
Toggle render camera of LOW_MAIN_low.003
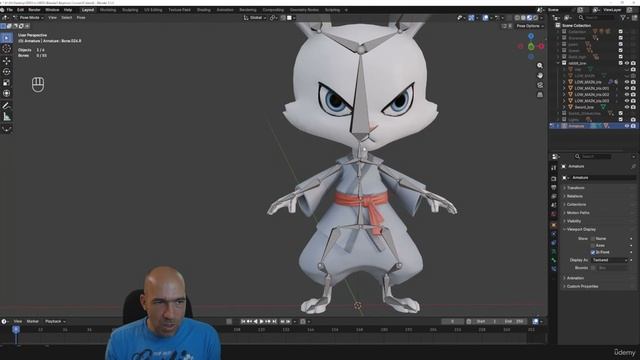633,101
